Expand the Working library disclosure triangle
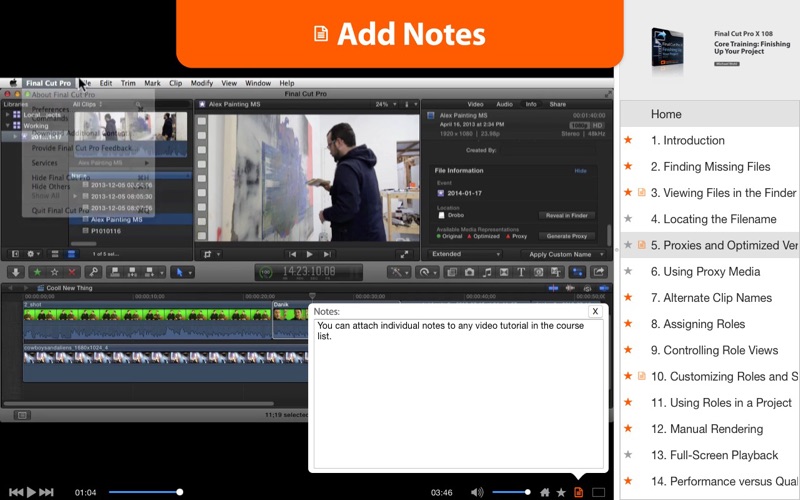Viewport: 800px width, 500px height. [x=8, y=126]
